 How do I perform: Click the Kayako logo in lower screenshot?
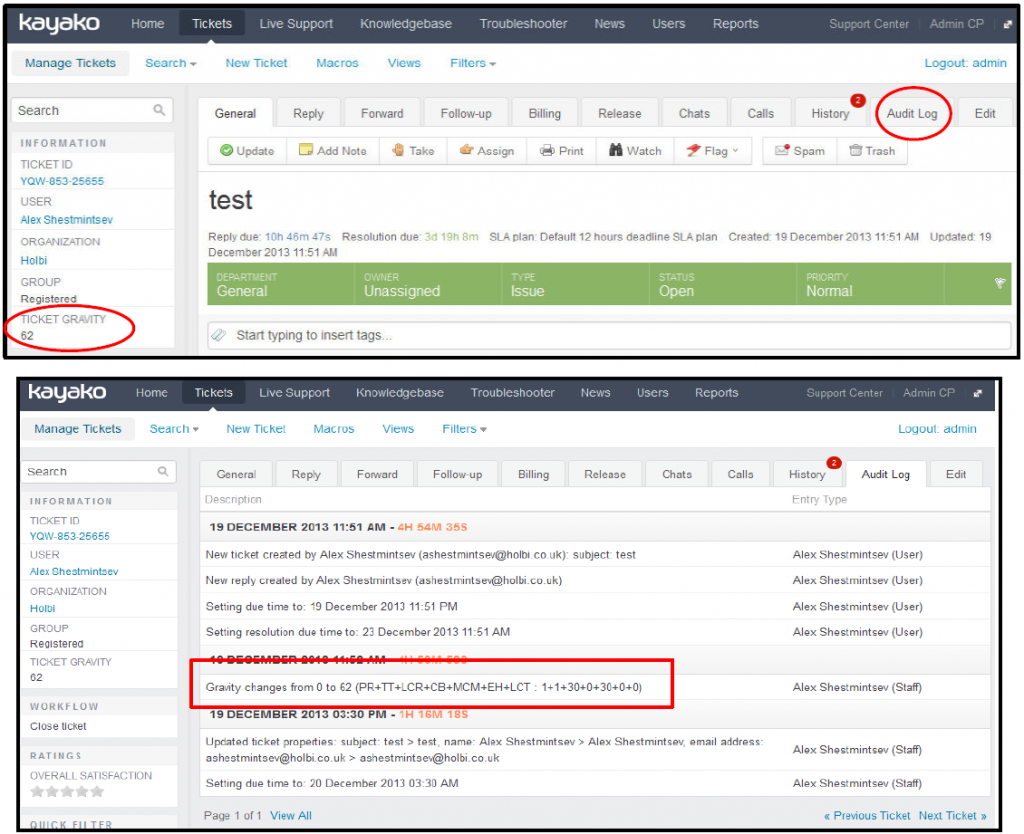[x=67, y=393]
